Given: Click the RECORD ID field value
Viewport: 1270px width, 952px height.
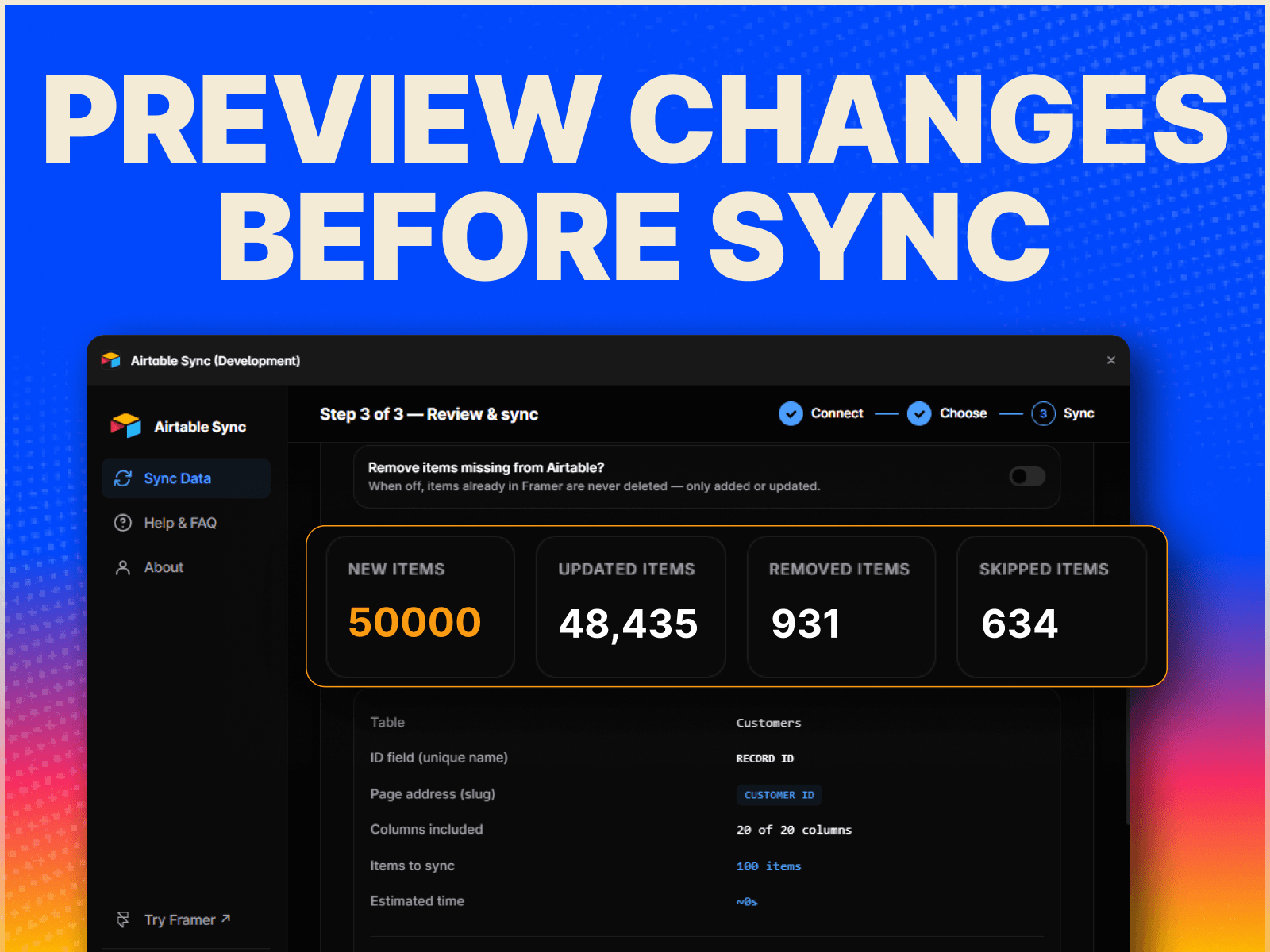Looking at the screenshot, I should tap(765, 758).
